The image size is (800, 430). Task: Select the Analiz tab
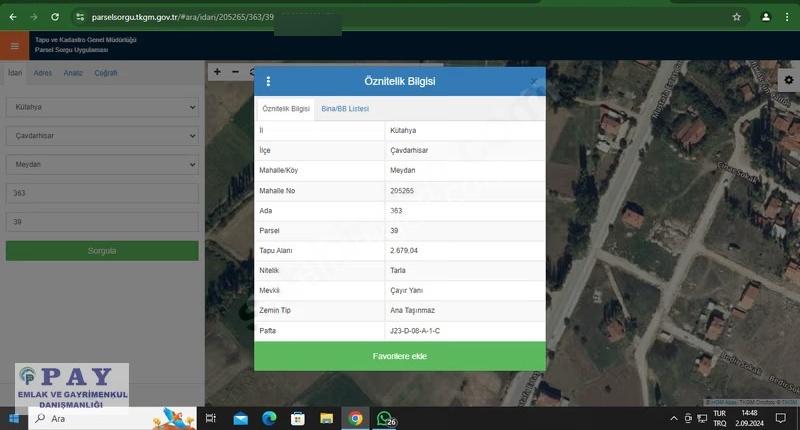73,73
